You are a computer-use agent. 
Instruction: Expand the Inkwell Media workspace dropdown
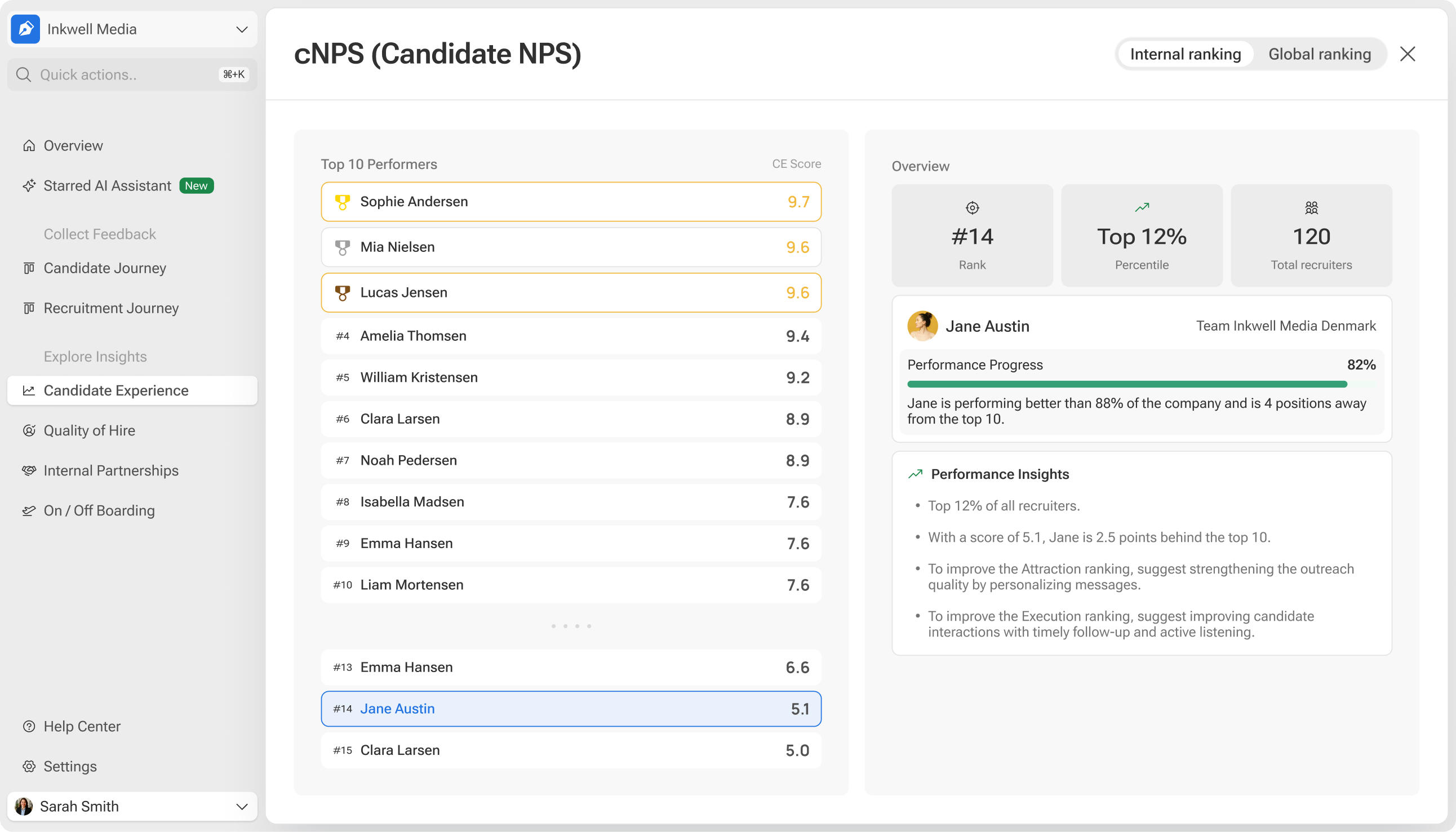coord(242,29)
